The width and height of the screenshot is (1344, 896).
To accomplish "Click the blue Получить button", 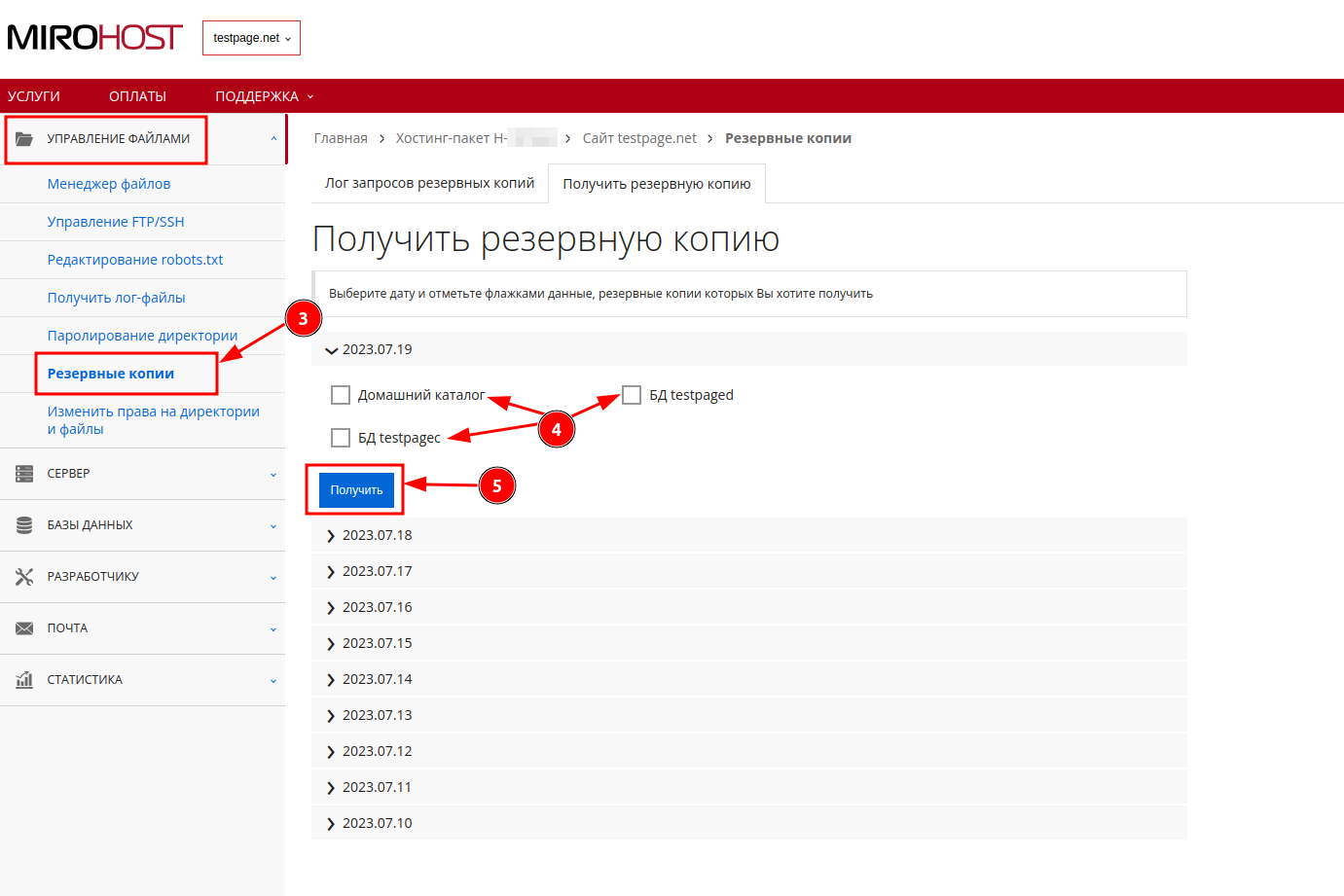I will pyautogui.click(x=356, y=490).
